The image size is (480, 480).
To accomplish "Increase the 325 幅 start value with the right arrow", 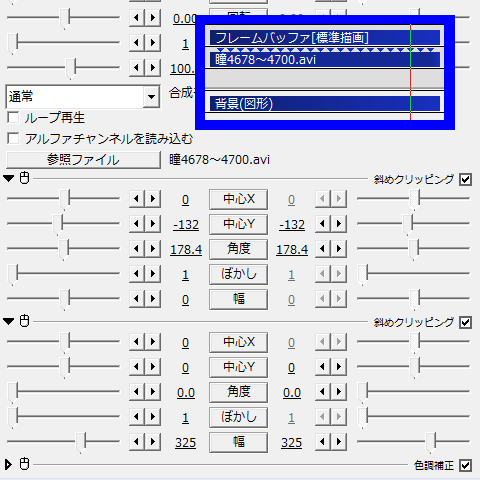I will (x=153, y=442).
